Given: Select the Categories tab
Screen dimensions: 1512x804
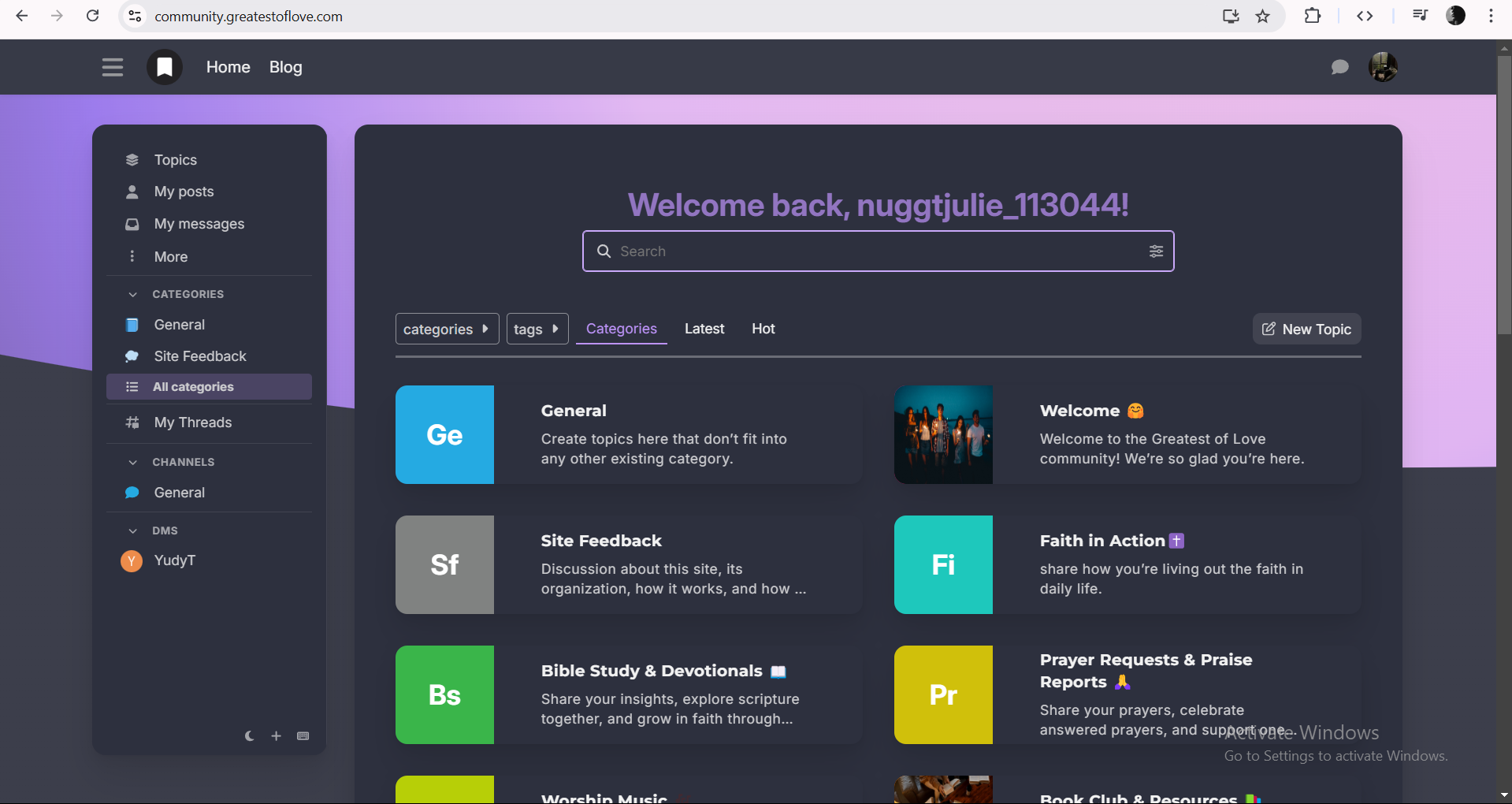Looking at the screenshot, I should pos(622,329).
